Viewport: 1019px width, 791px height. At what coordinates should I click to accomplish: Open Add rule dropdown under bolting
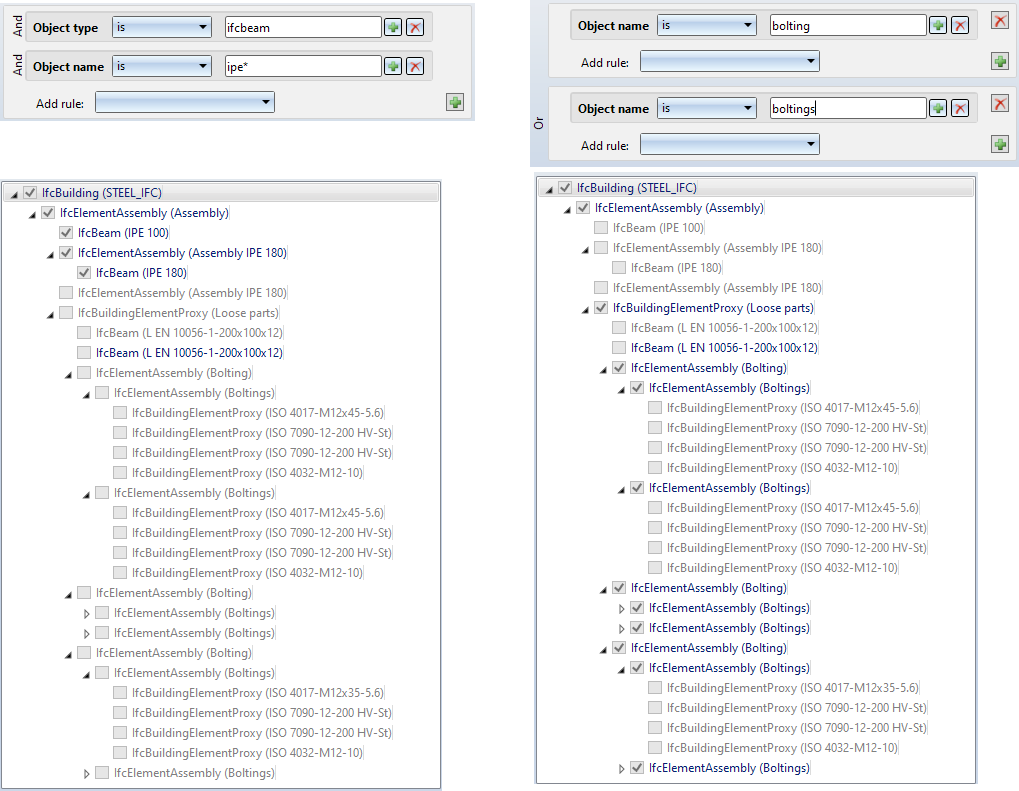tap(730, 61)
